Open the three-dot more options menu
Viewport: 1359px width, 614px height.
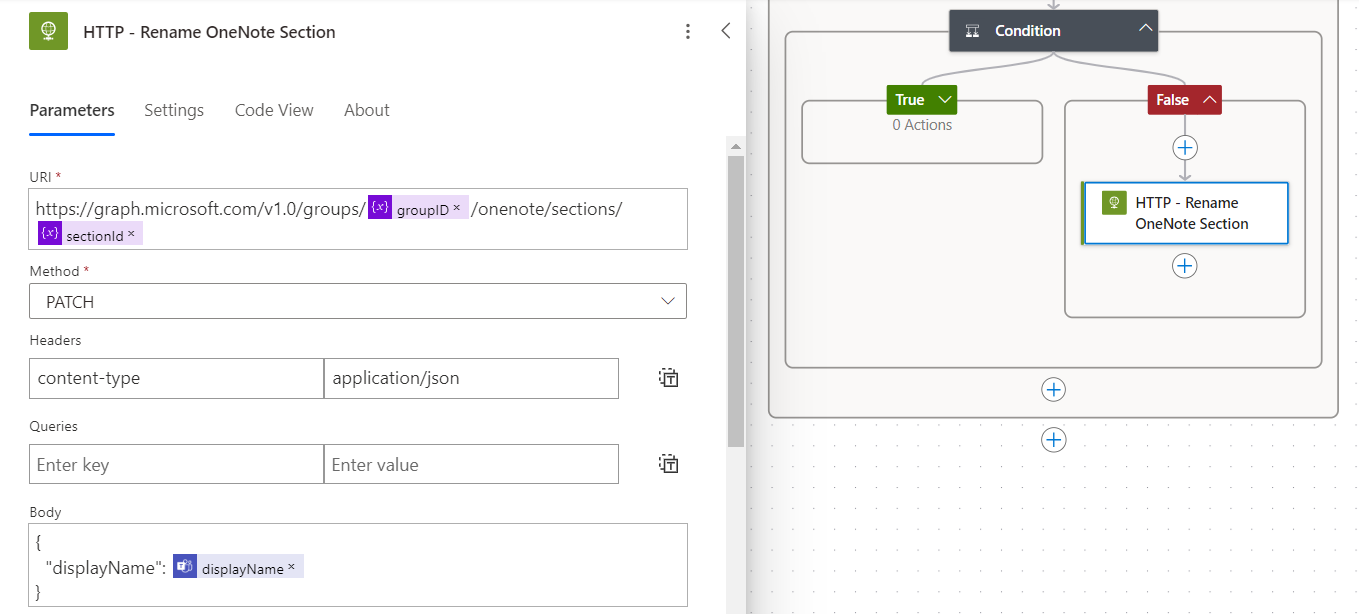pos(687,32)
